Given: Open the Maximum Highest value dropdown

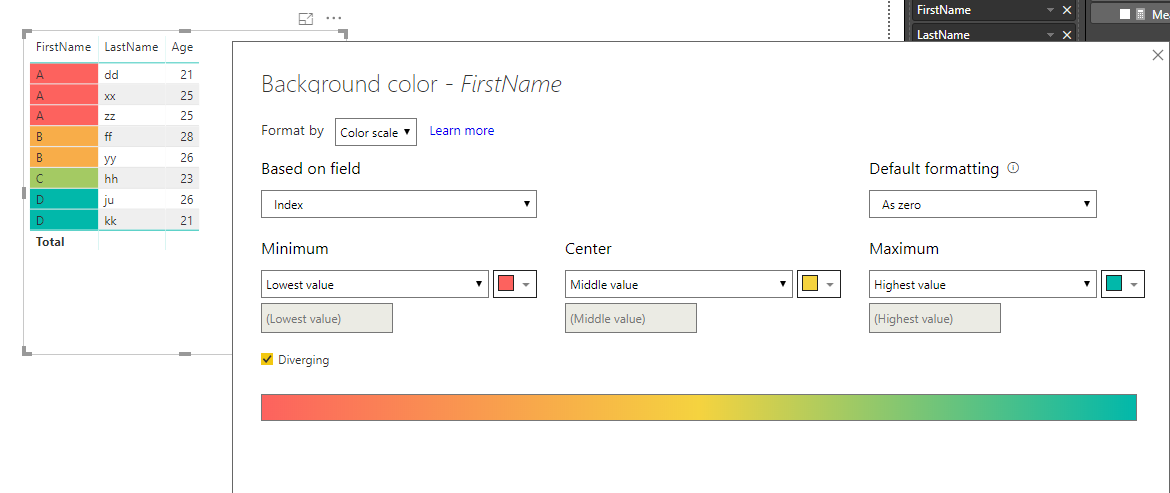Looking at the screenshot, I should click(x=983, y=284).
